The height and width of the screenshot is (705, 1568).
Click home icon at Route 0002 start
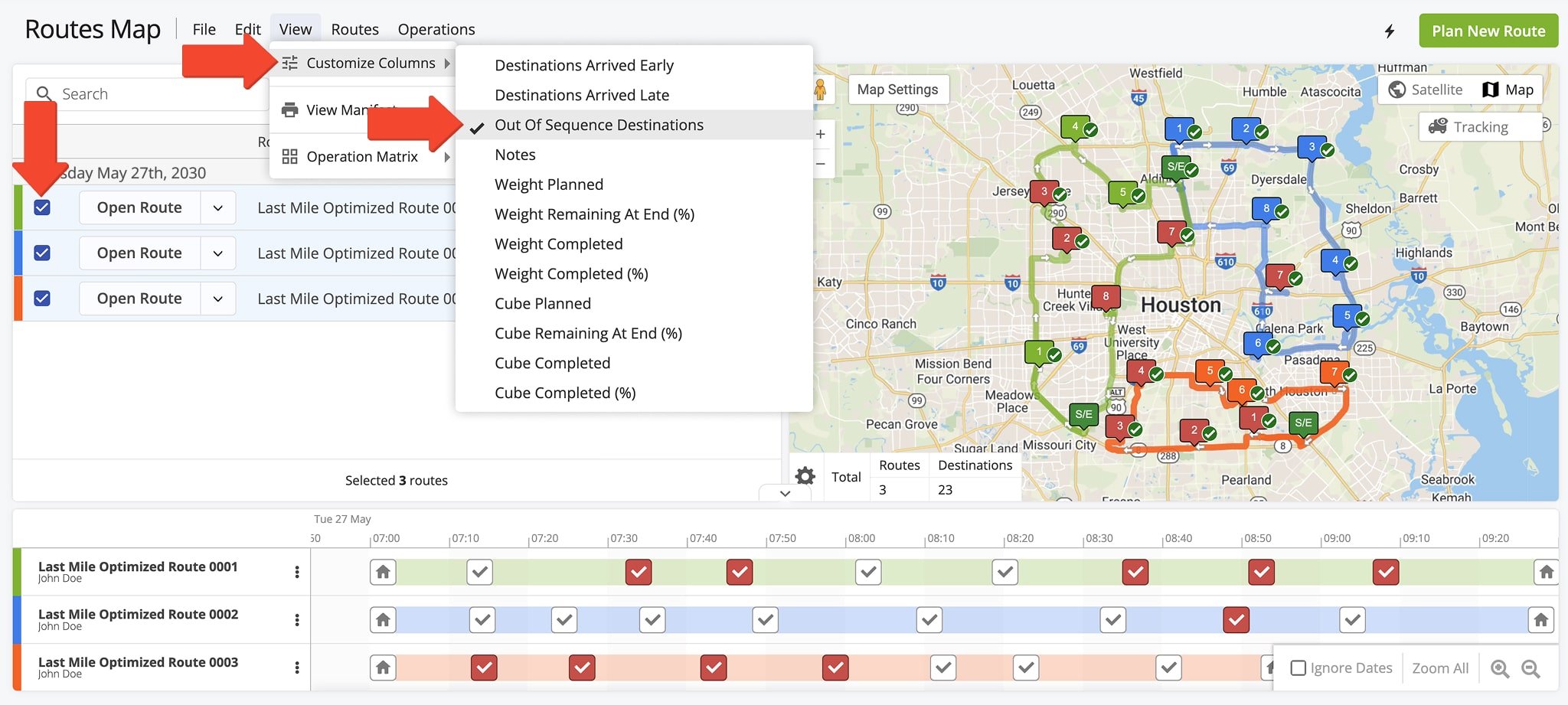coord(383,619)
